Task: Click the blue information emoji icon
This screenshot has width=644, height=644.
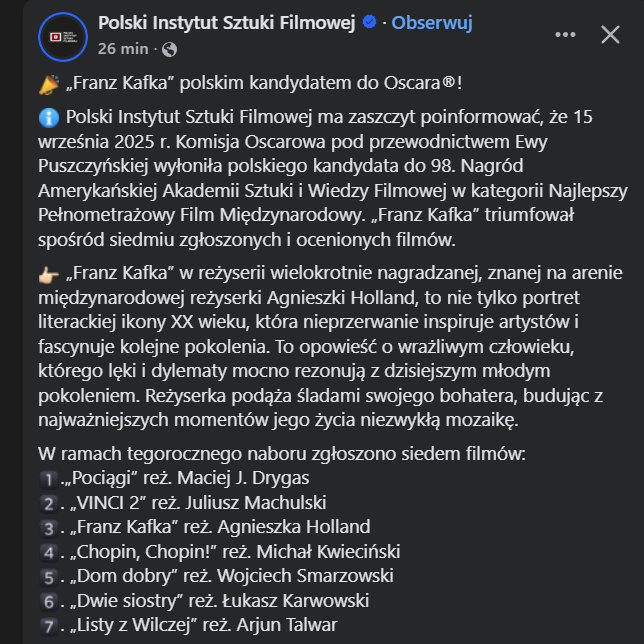Action: [x=47, y=117]
